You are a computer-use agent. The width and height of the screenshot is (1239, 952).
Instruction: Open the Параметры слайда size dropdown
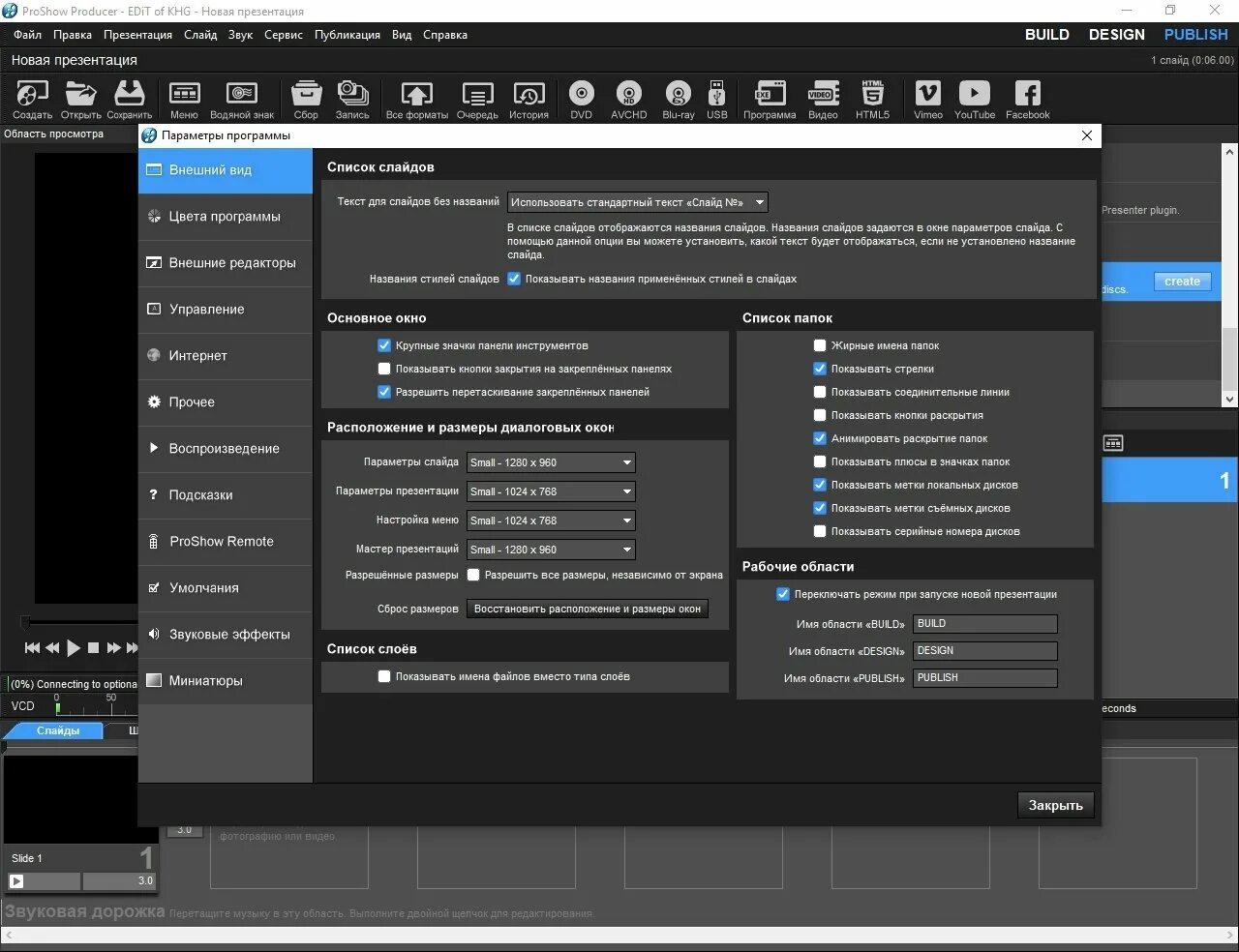[x=551, y=462]
